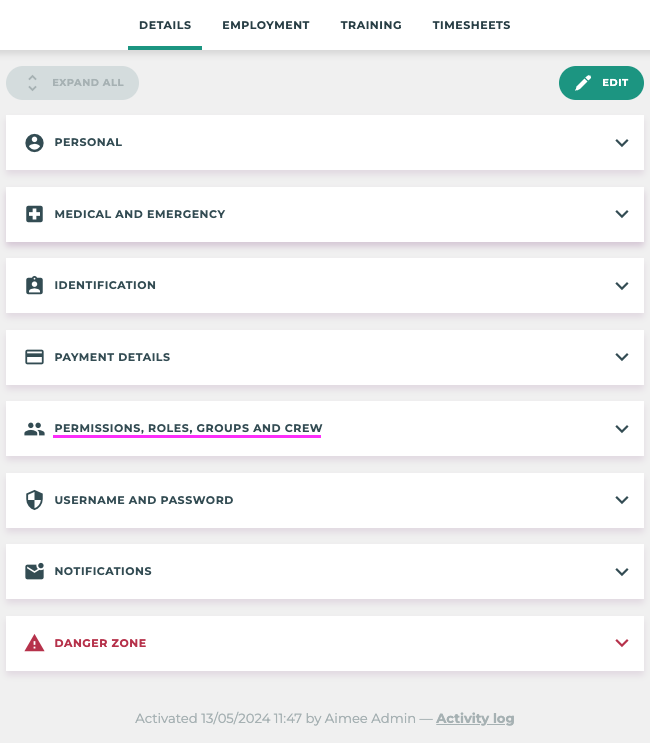The width and height of the screenshot is (650, 743).
Task: Go to the Timesheets tab
Action: (x=472, y=25)
